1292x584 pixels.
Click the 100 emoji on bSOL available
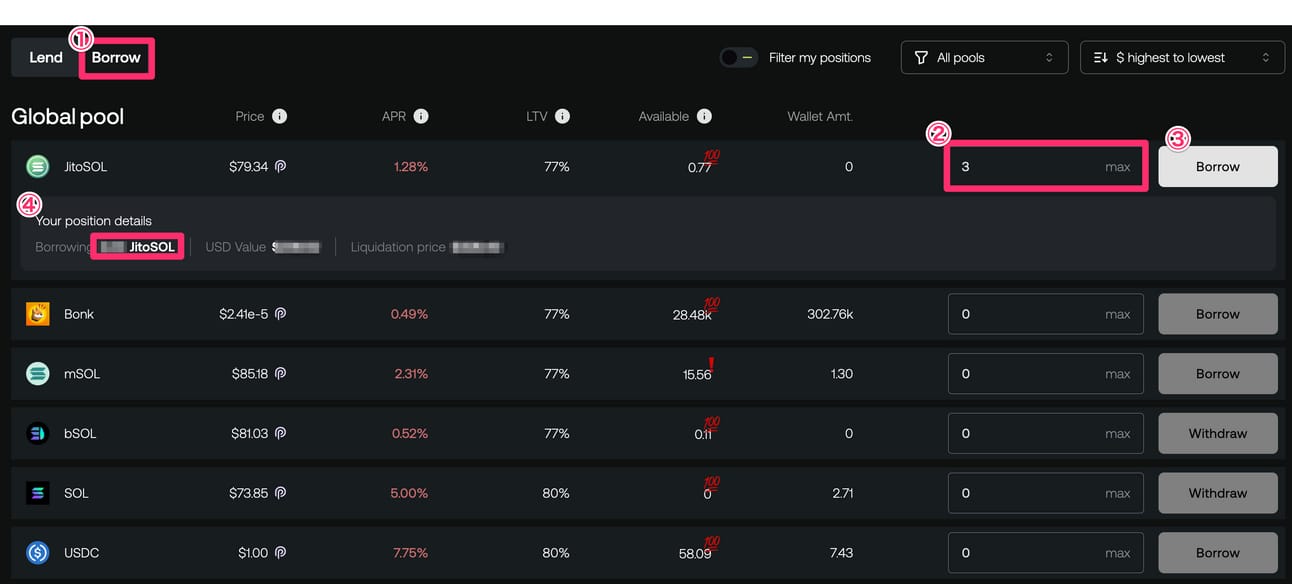[712, 423]
